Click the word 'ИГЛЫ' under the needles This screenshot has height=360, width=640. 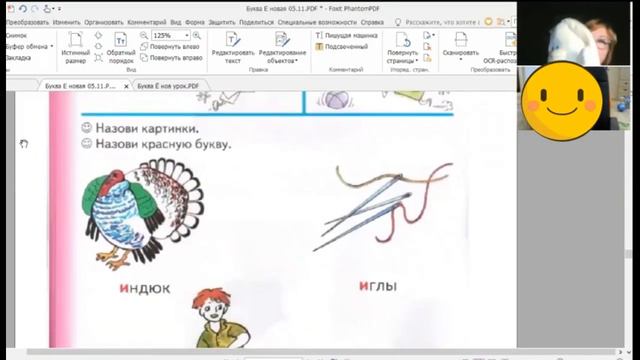click(378, 286)
